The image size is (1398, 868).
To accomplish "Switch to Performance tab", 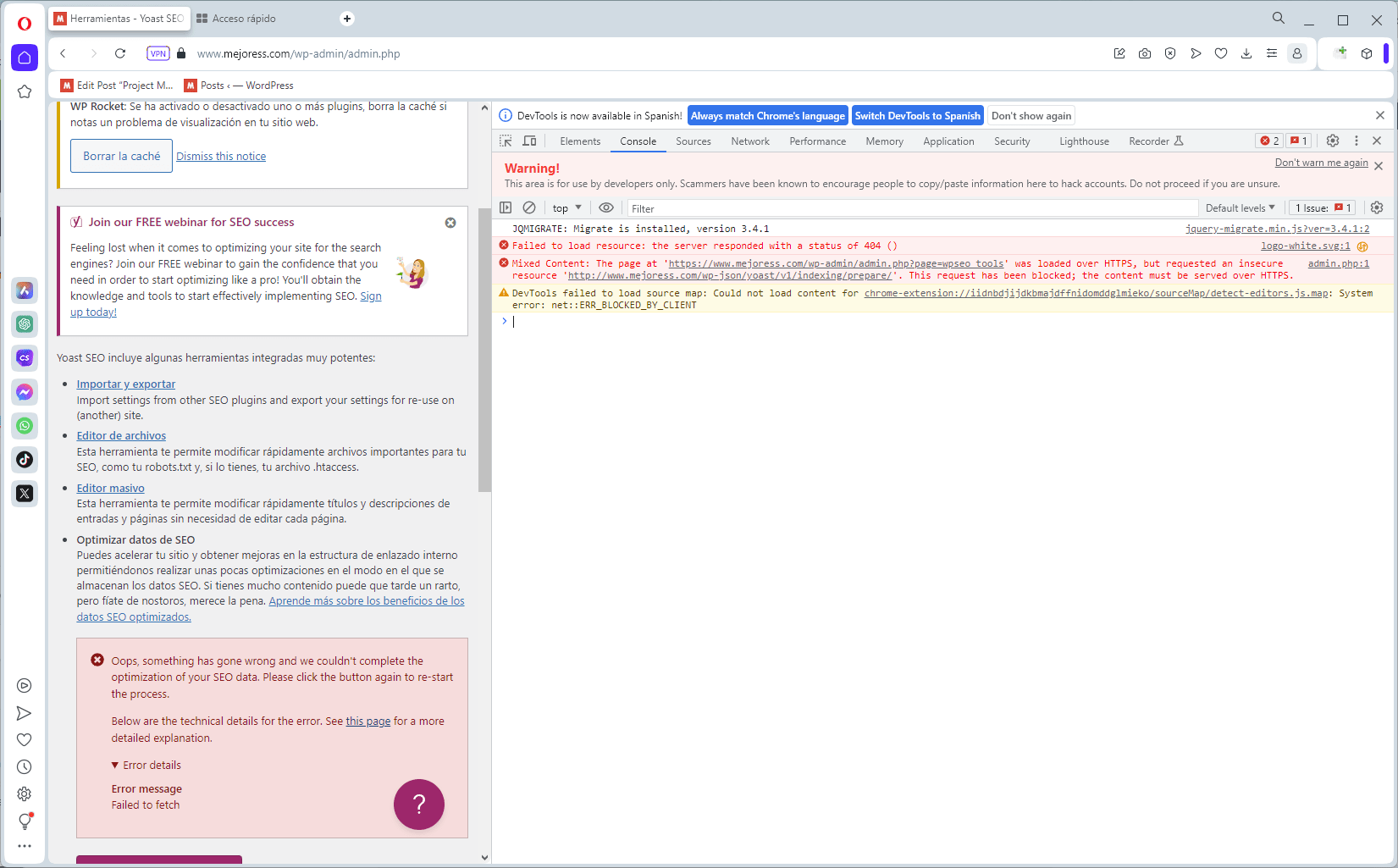I will [x=818, y=141].
